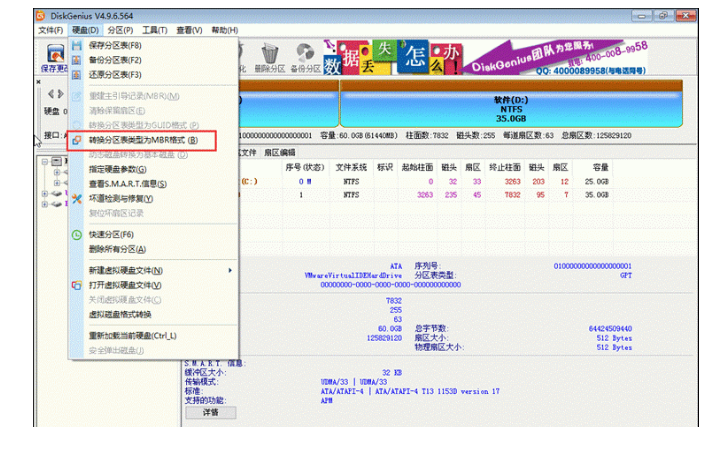Screen dimensions: 717x451
Task: Click the 标识 column header
Action: [385, 167]
